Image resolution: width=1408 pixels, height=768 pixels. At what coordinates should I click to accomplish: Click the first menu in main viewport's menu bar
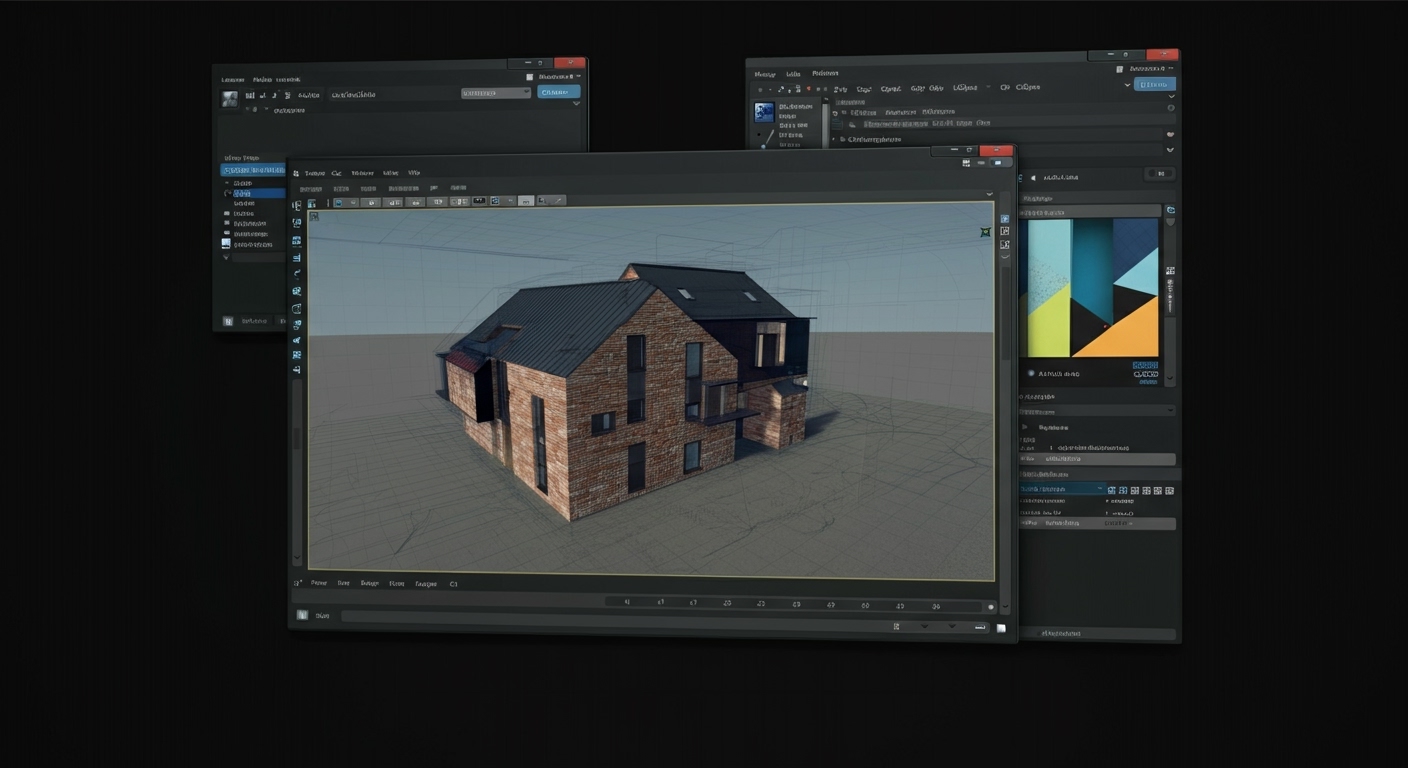(314, 173)
